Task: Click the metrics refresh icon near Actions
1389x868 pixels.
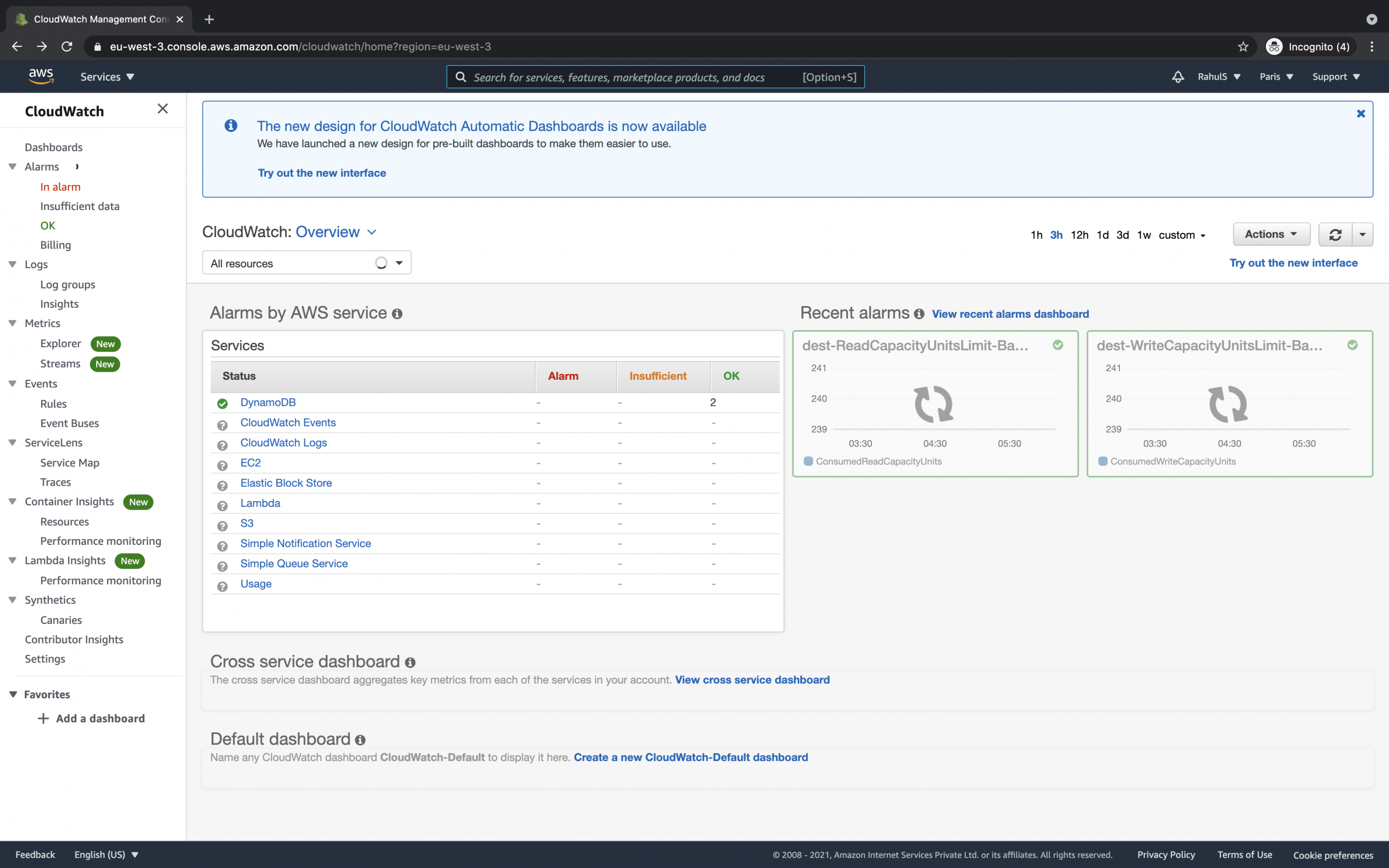Action: pyautogui.click(x=1336, y=234)
